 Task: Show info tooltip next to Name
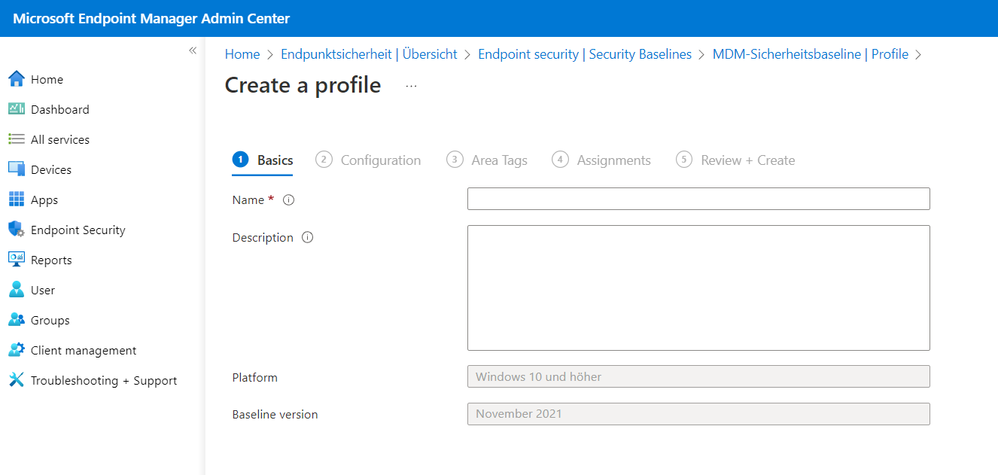[288, 200]
